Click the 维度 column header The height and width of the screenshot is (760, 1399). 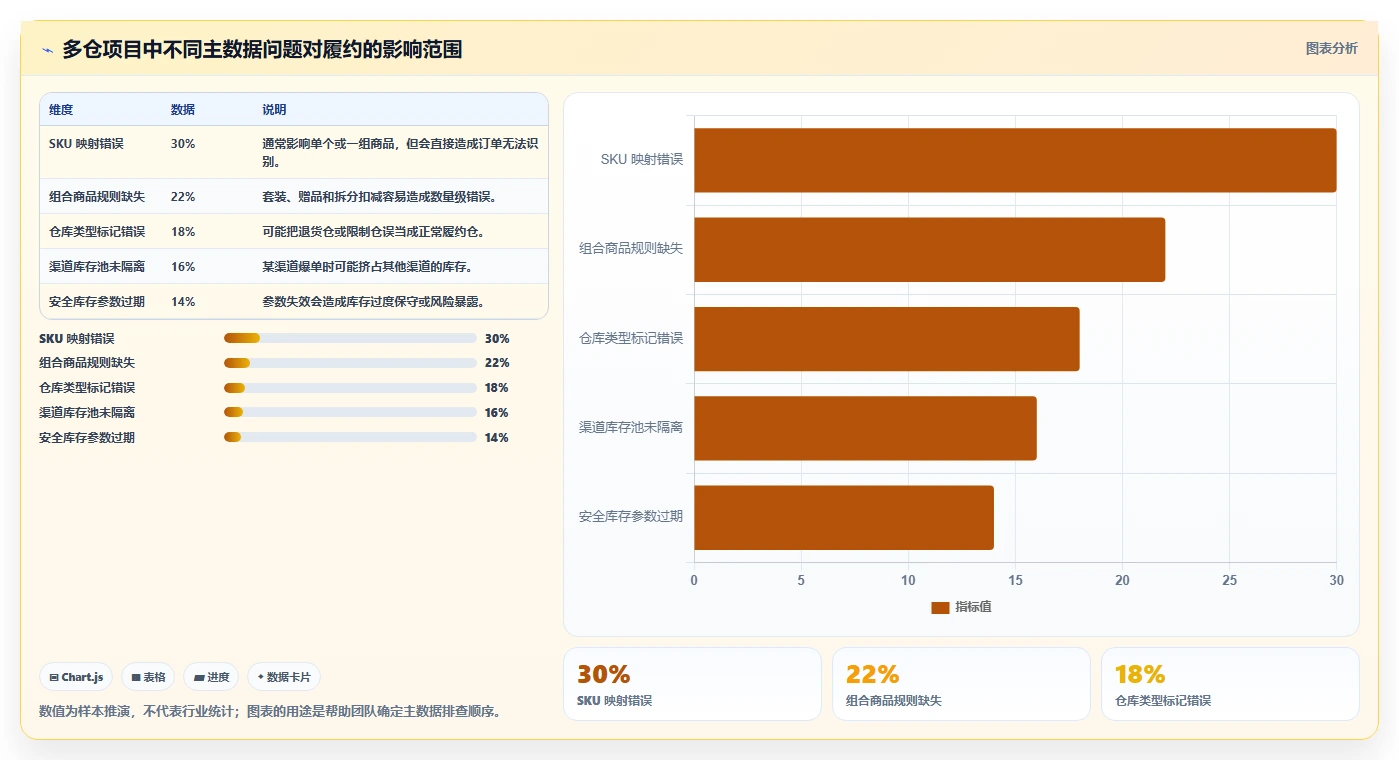[x=61, y=110]
